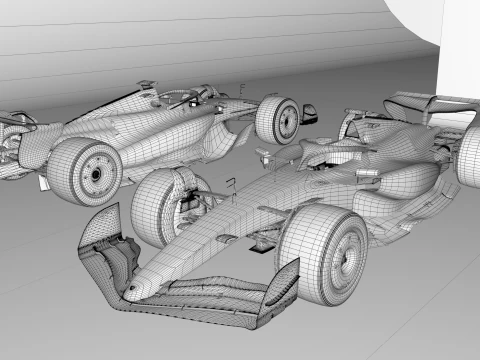
Task: Select the nearest large front wheel of the foreground car
Action: 323,255
